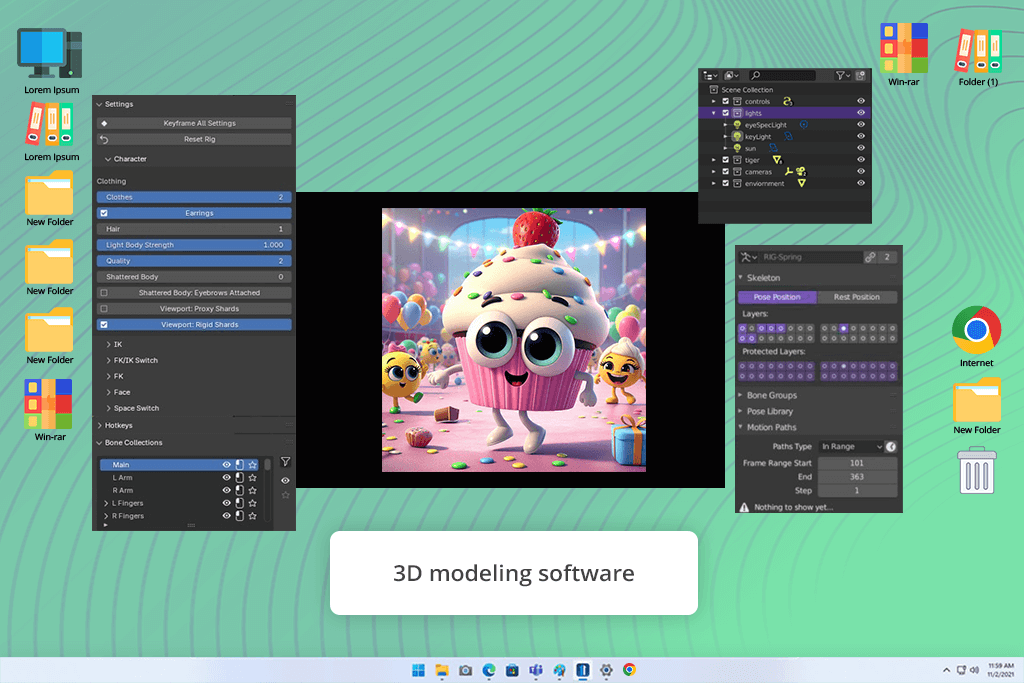This screenshot has height=683, width=1024.
Task: Click the controls armature data icon
Action: click(x=788, y=101)
